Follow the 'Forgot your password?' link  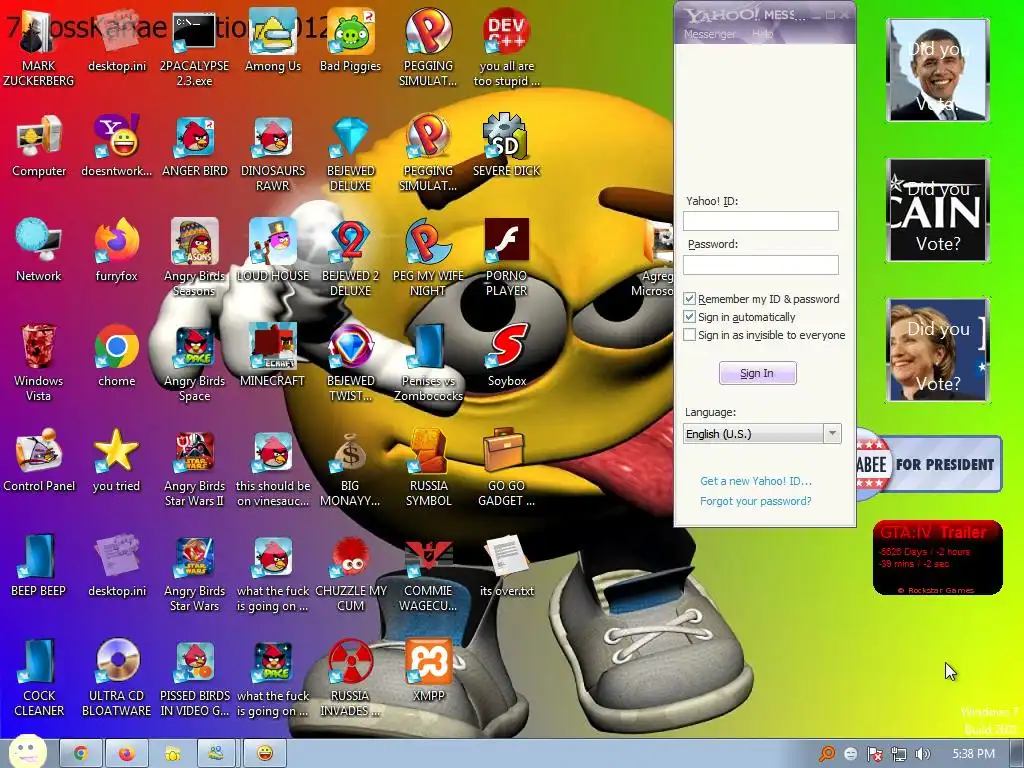(756, 501)
